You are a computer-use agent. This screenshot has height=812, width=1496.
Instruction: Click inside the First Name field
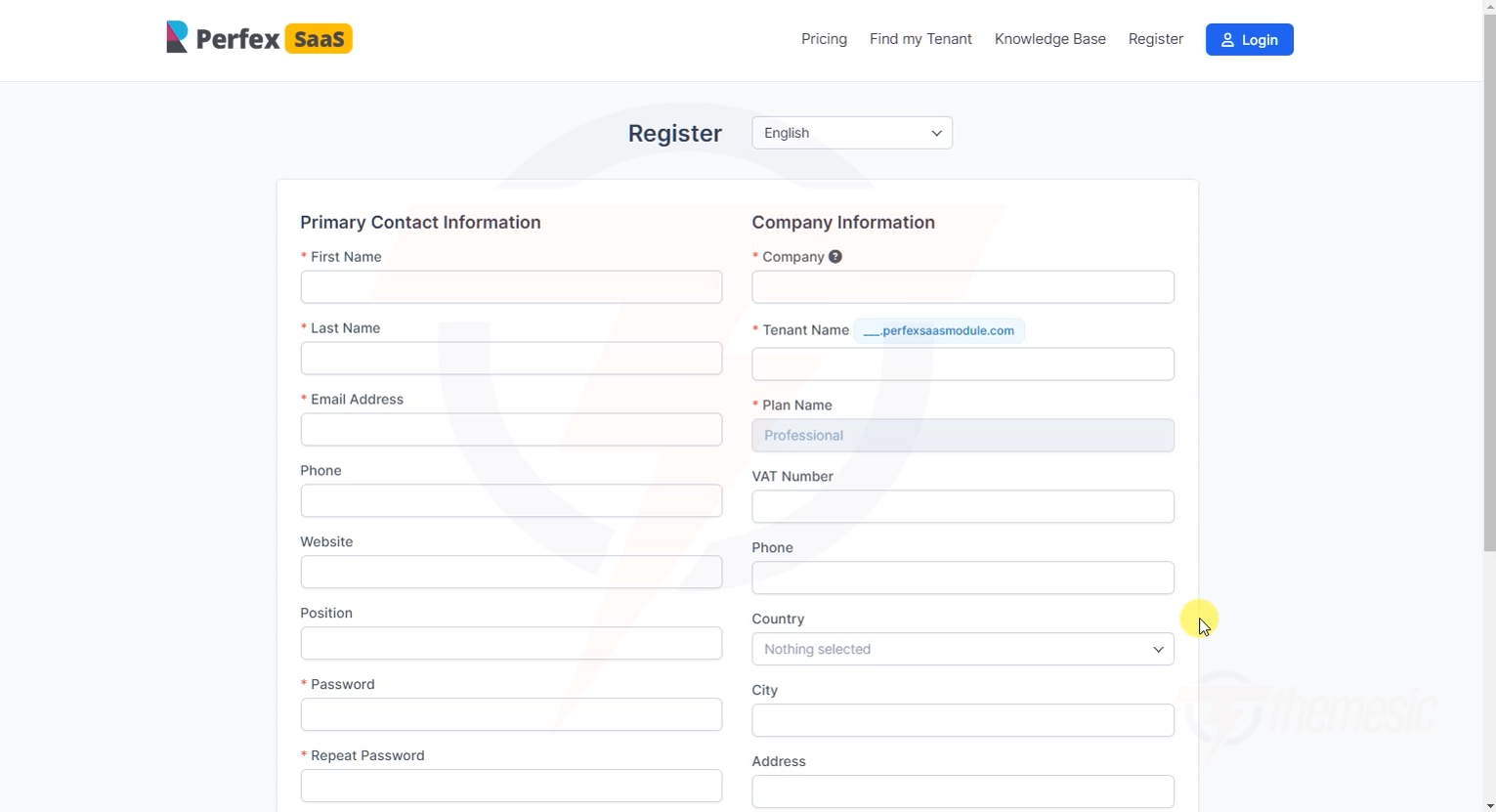510,286
